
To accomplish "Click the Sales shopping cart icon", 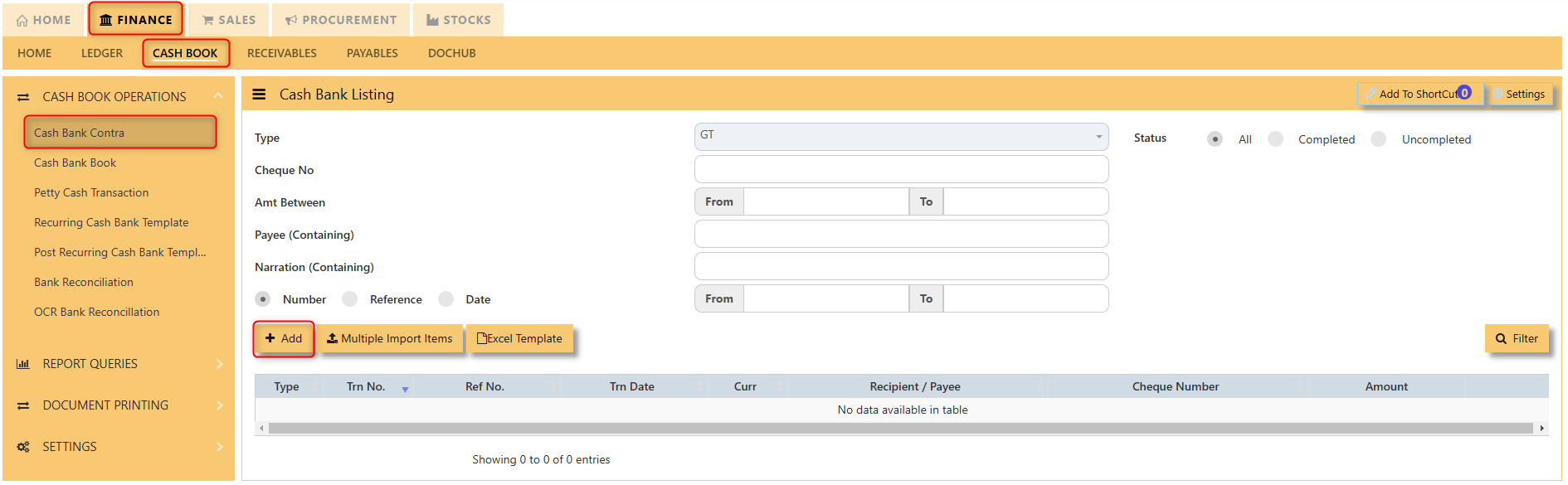I will click(208, 20).
